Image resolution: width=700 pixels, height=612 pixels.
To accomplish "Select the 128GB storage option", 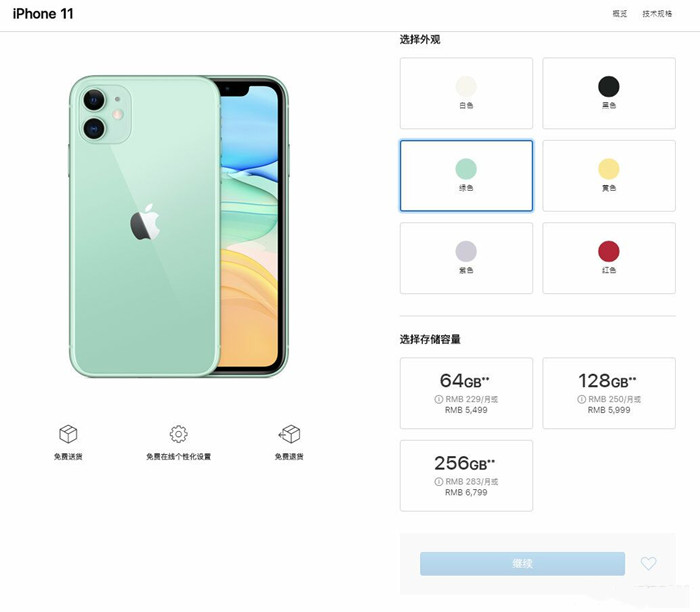I will coord(609,393).
